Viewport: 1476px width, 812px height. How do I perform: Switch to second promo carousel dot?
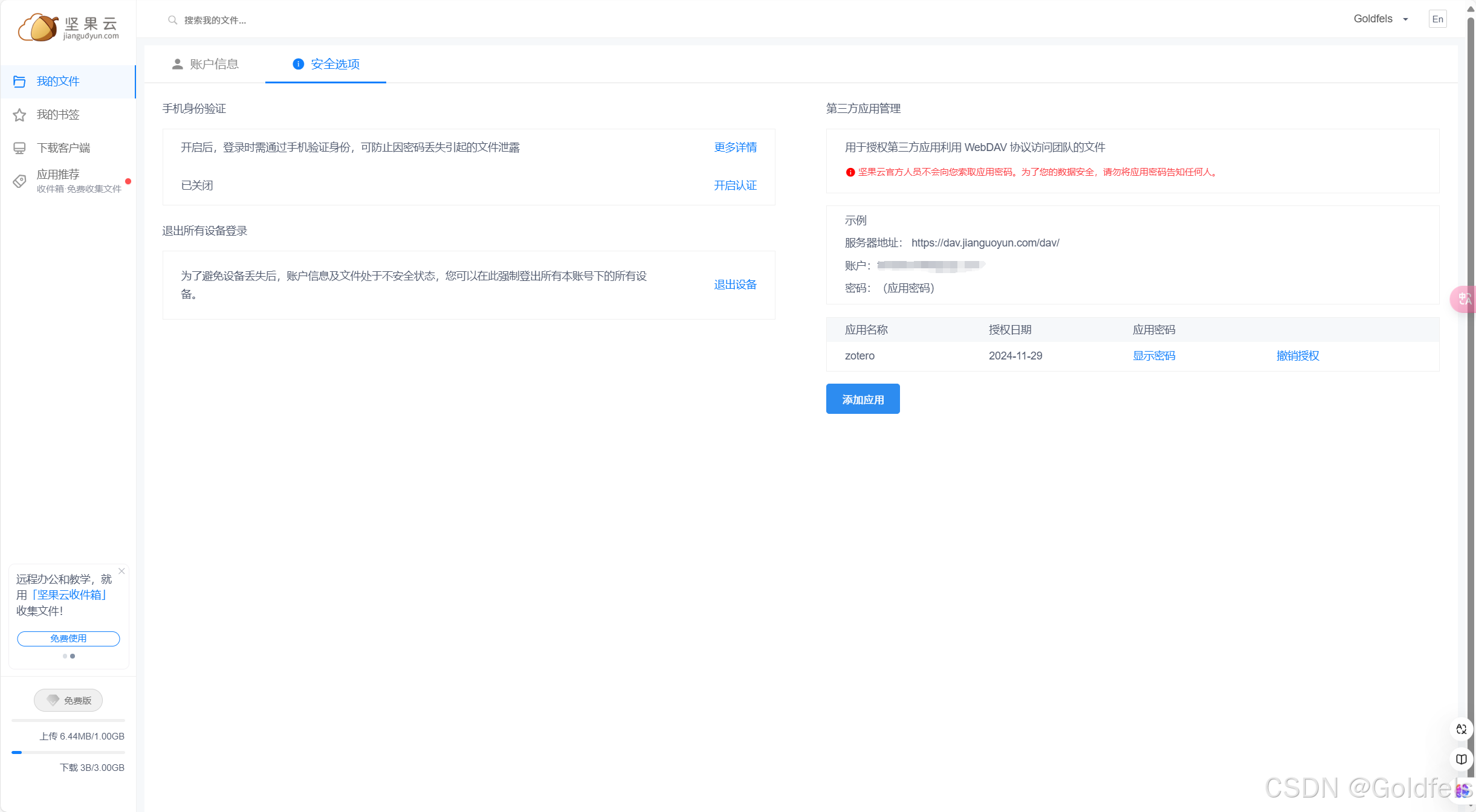click(x=73, y=656)
